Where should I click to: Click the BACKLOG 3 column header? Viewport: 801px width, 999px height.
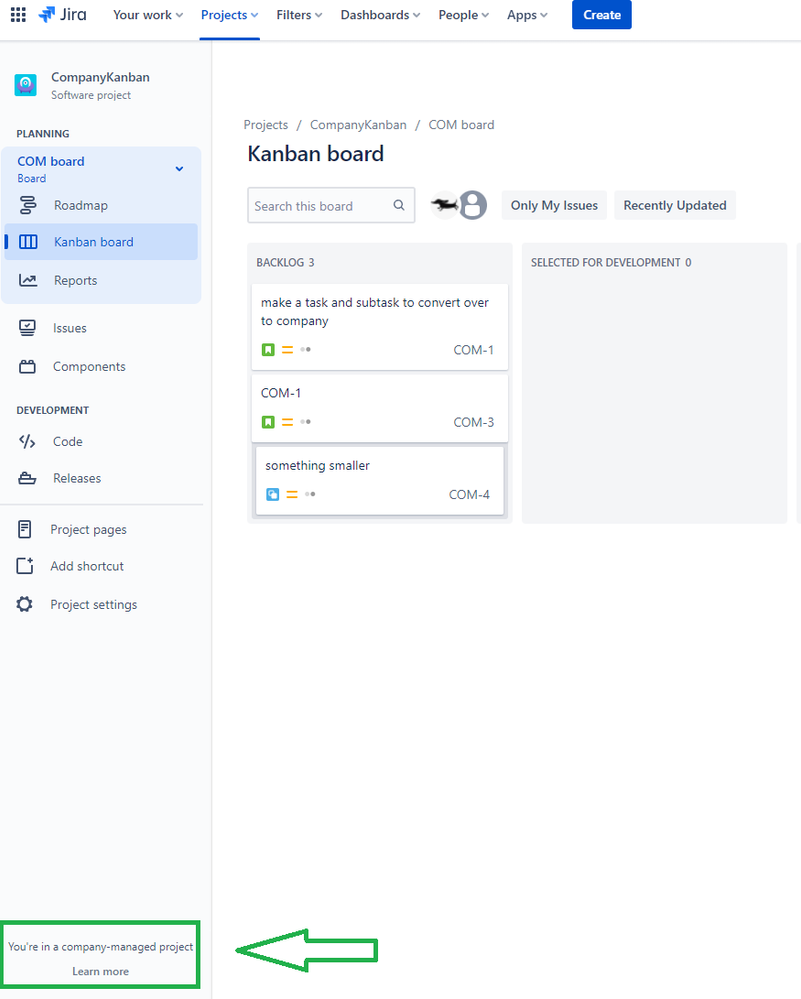(x=285, y=262)
